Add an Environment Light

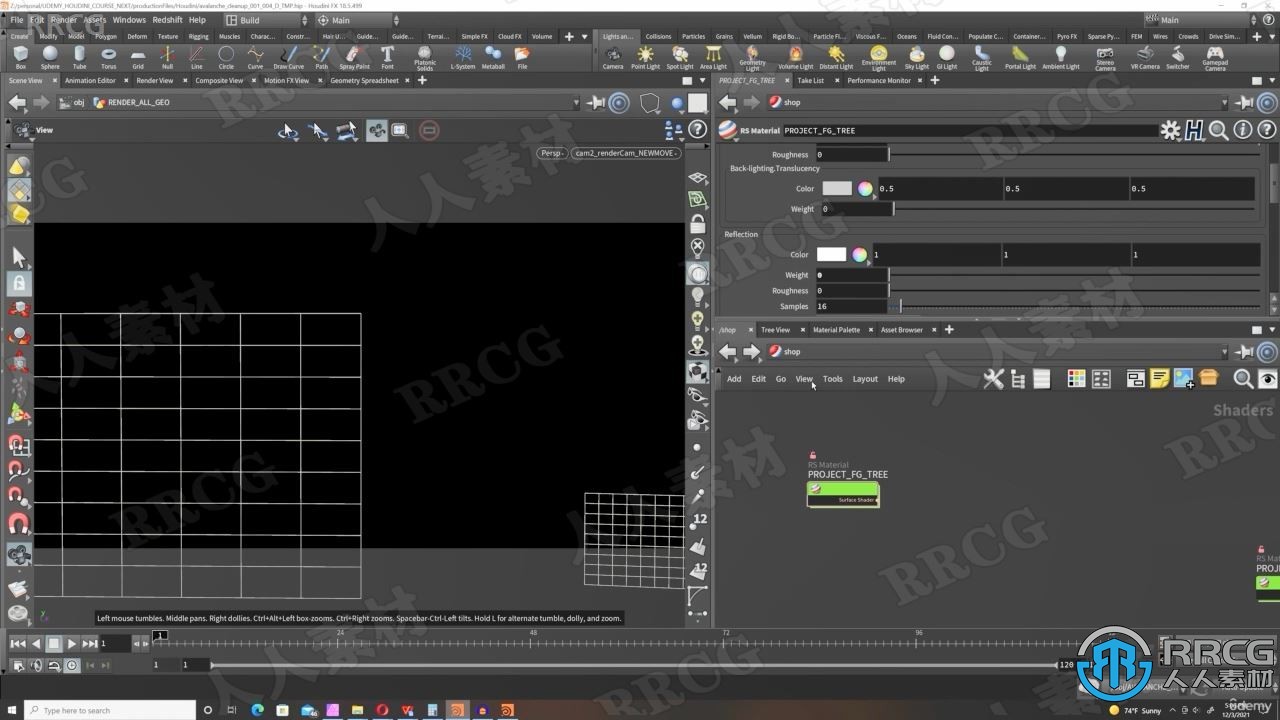[879, 58]
